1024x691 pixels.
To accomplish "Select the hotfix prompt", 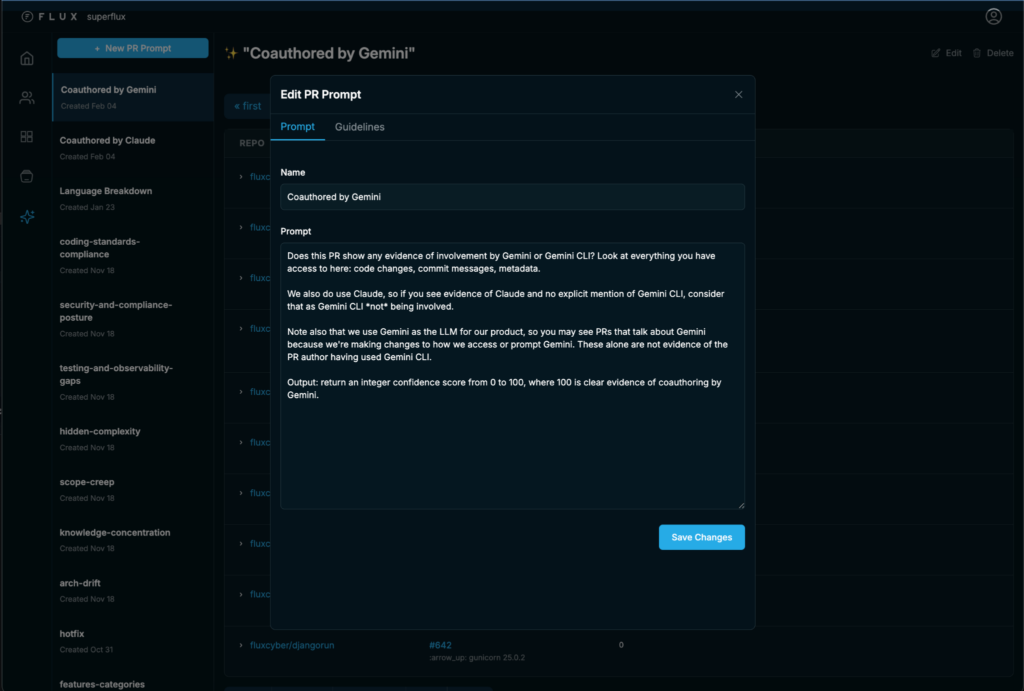I will click(x=133, y=641).
